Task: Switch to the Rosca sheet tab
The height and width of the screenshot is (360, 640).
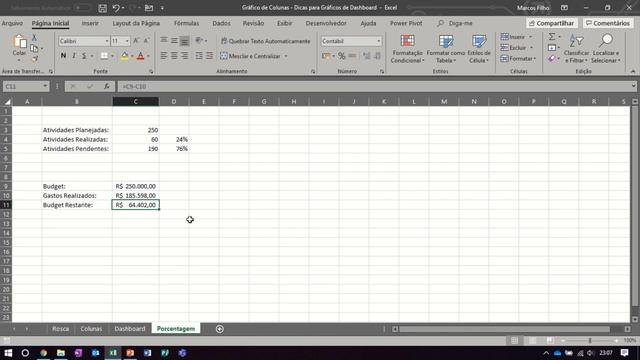Action: pyautogui.click(x=60, y=329)
